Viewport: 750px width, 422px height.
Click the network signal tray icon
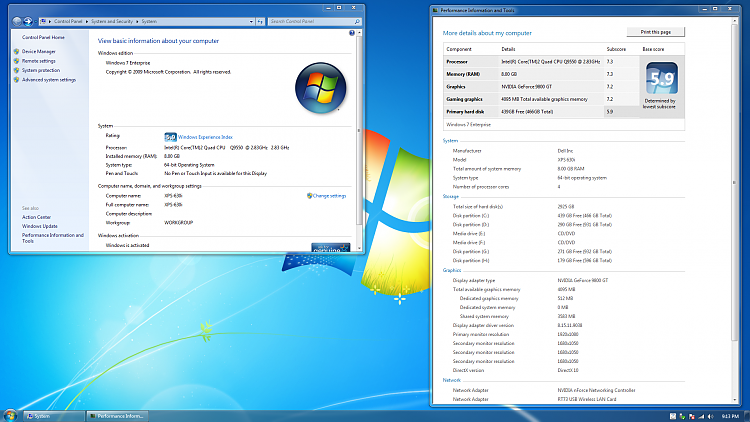701,417
